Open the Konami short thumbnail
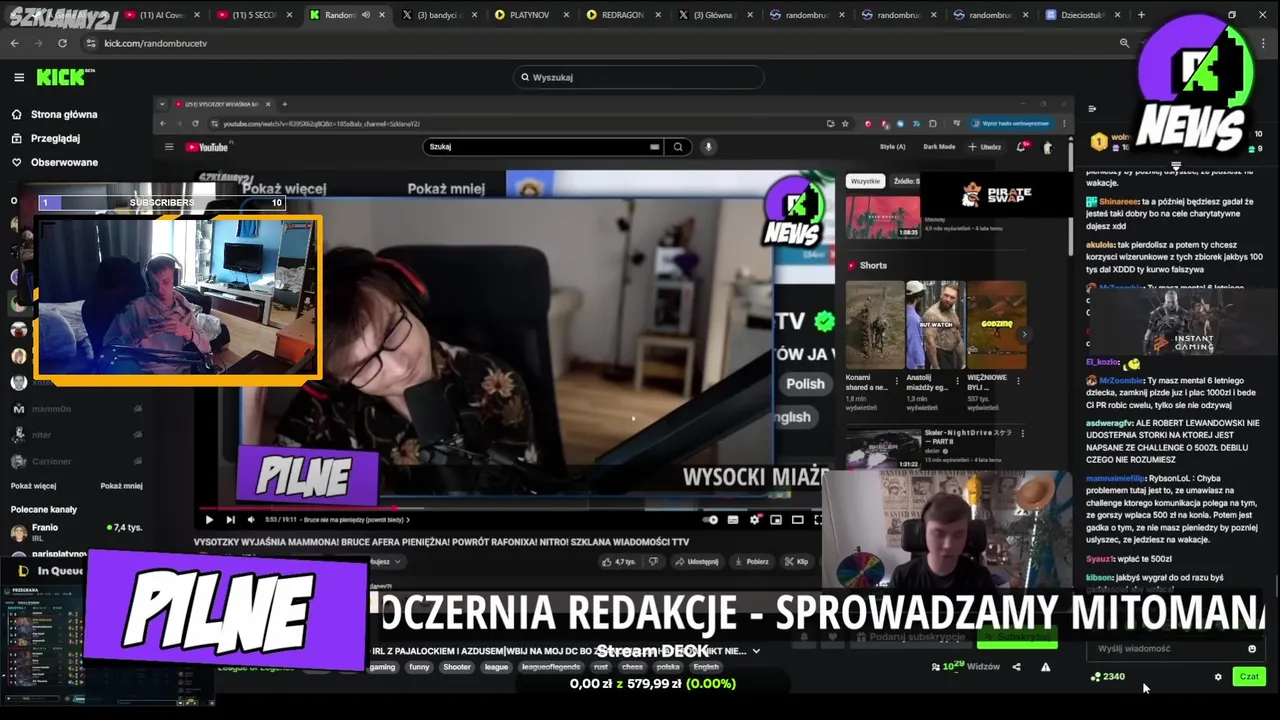Image resolution: width=1280 pixels, height=720 pixels. 875,324
